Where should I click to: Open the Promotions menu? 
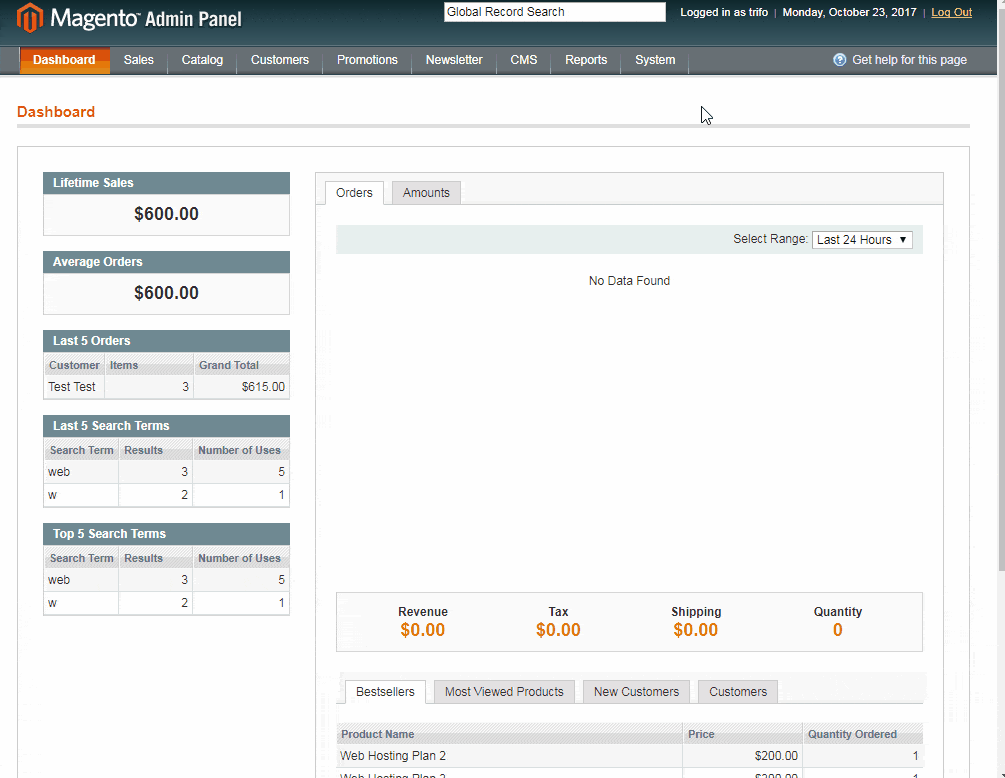pyautogui.click(x=367, y=60)
